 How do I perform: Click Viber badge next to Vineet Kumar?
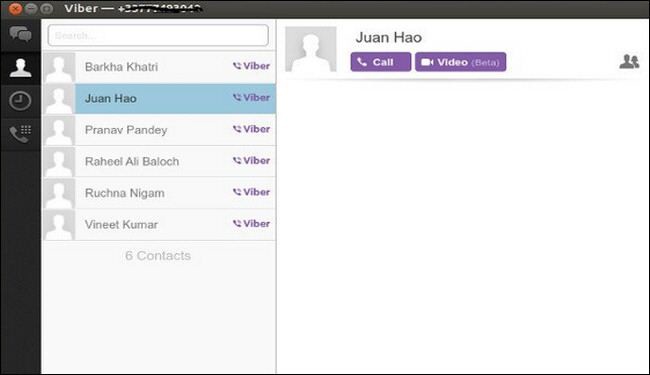click(251, 223)
